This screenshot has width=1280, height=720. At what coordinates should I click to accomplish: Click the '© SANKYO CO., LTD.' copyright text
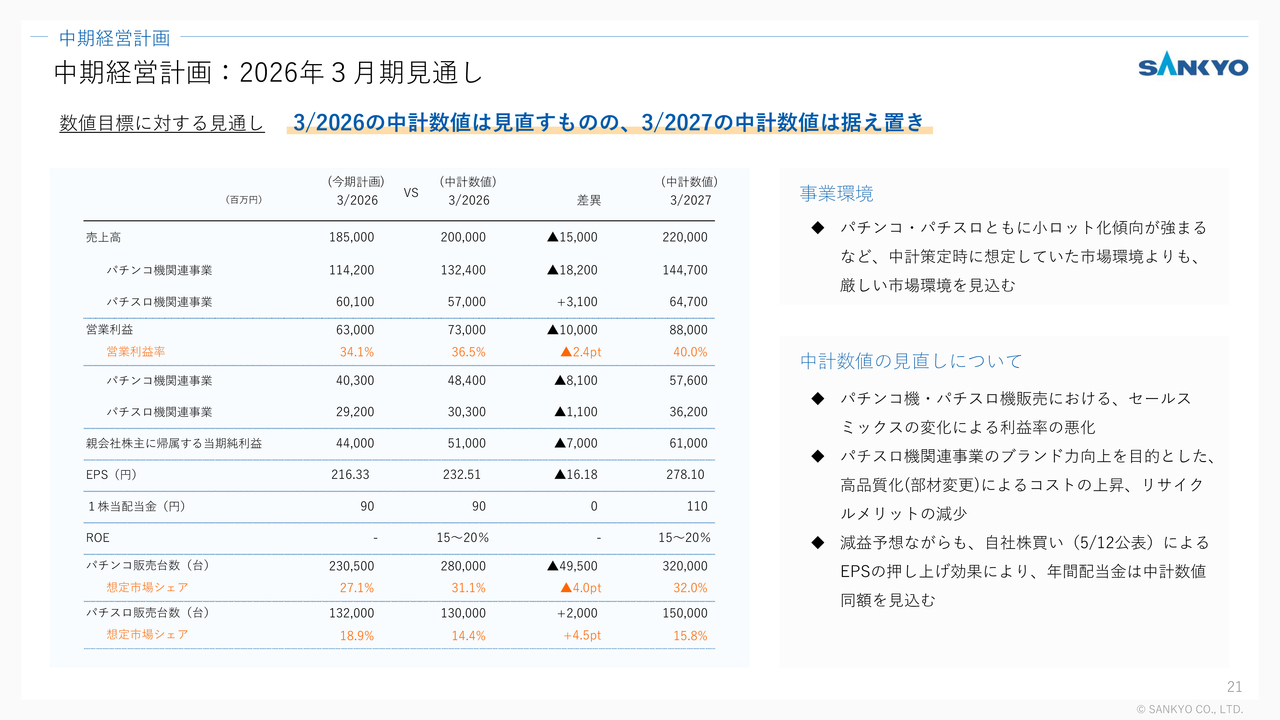pyautogui.click(x=1190, y=709)
